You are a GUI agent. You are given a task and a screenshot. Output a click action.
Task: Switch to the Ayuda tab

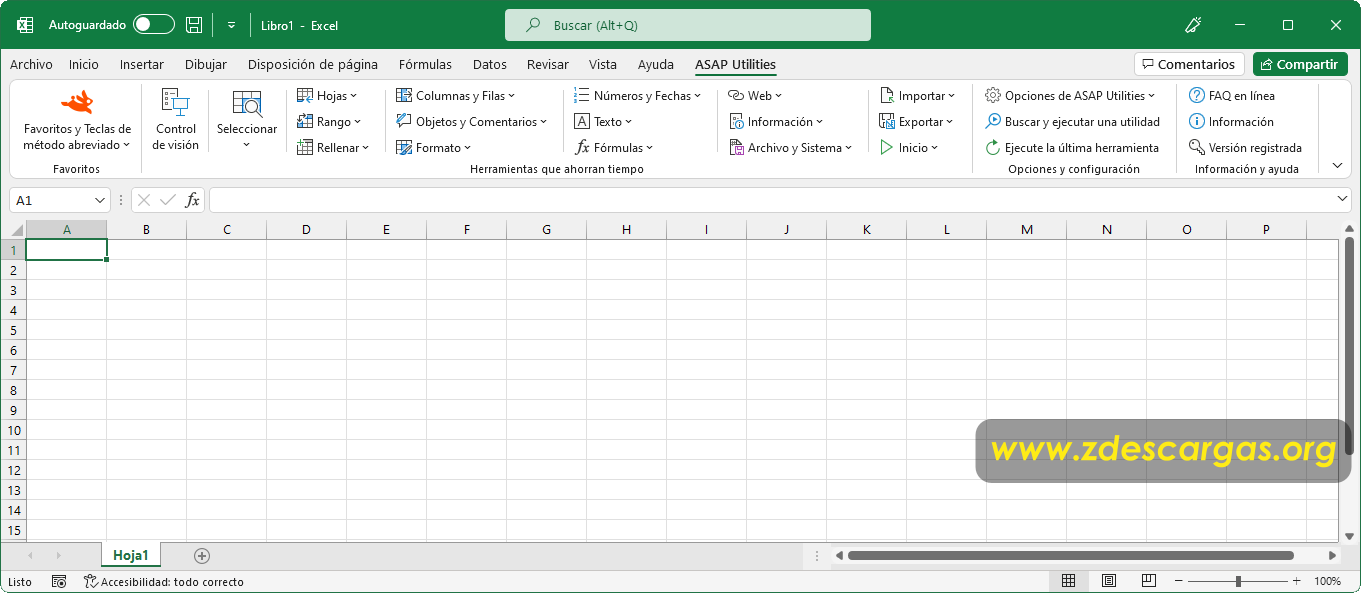point(656,64)
